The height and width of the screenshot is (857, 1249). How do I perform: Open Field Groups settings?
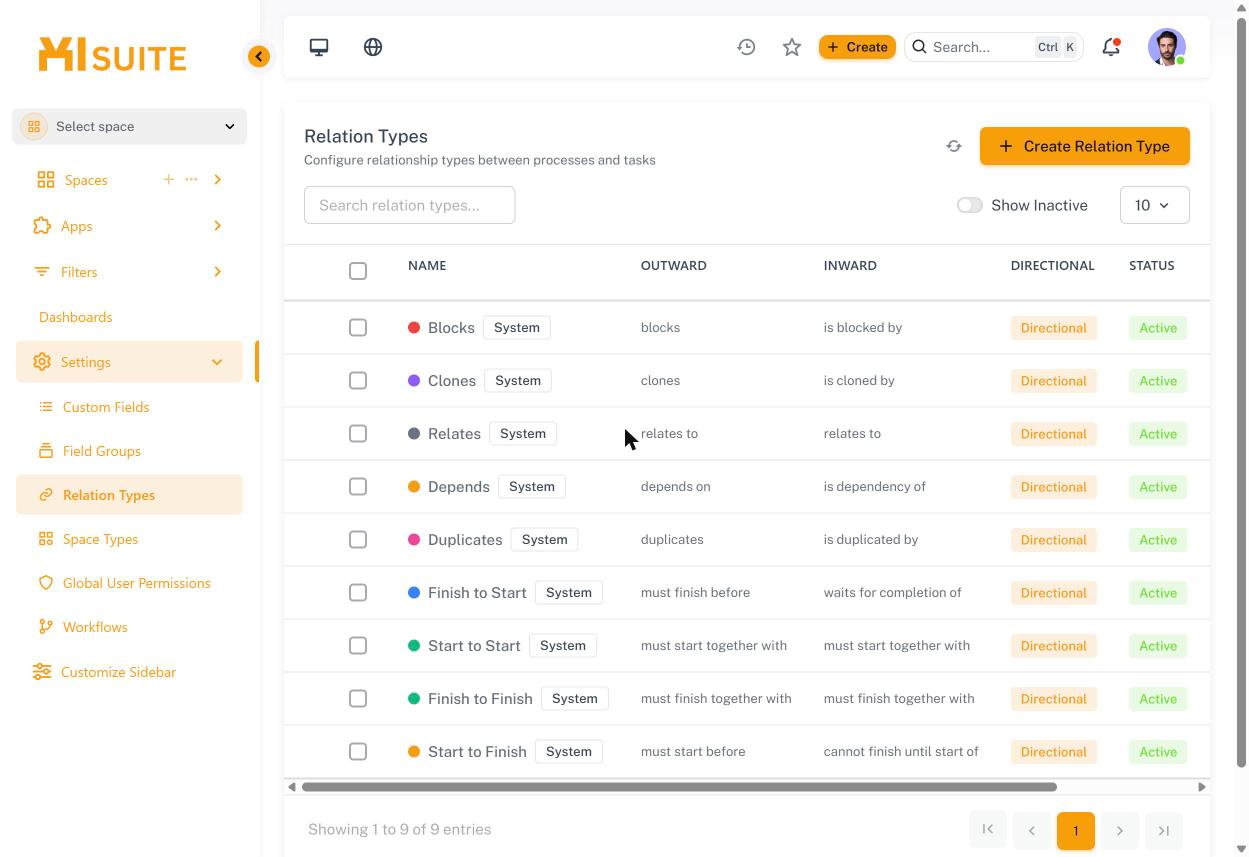(101, 451)
